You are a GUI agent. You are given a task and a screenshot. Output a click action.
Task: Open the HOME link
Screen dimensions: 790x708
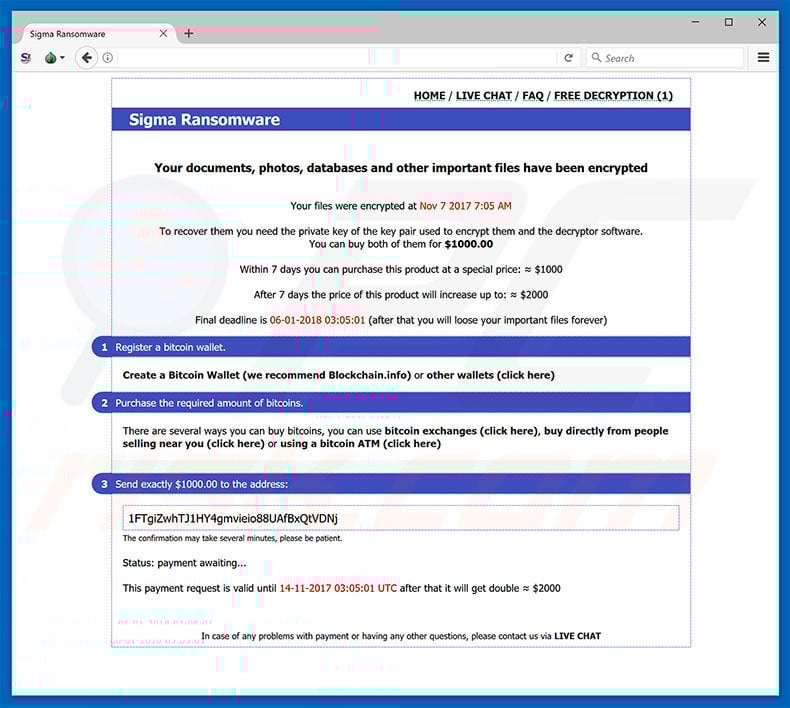pos(429,96)
